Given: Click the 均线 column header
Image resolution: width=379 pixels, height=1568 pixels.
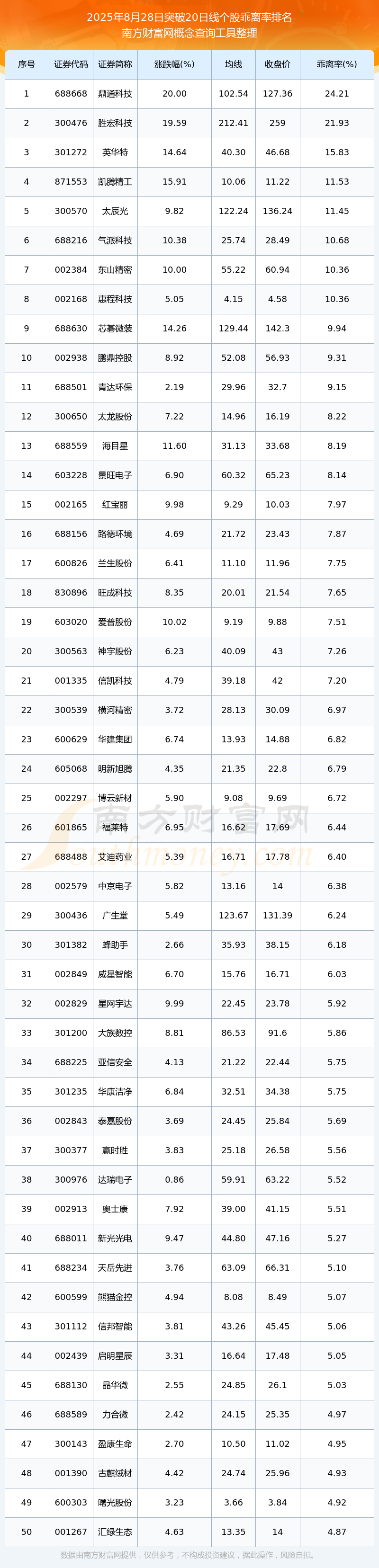Looking at the screenshot, I should pyautogui.click(x=234, y=64).
